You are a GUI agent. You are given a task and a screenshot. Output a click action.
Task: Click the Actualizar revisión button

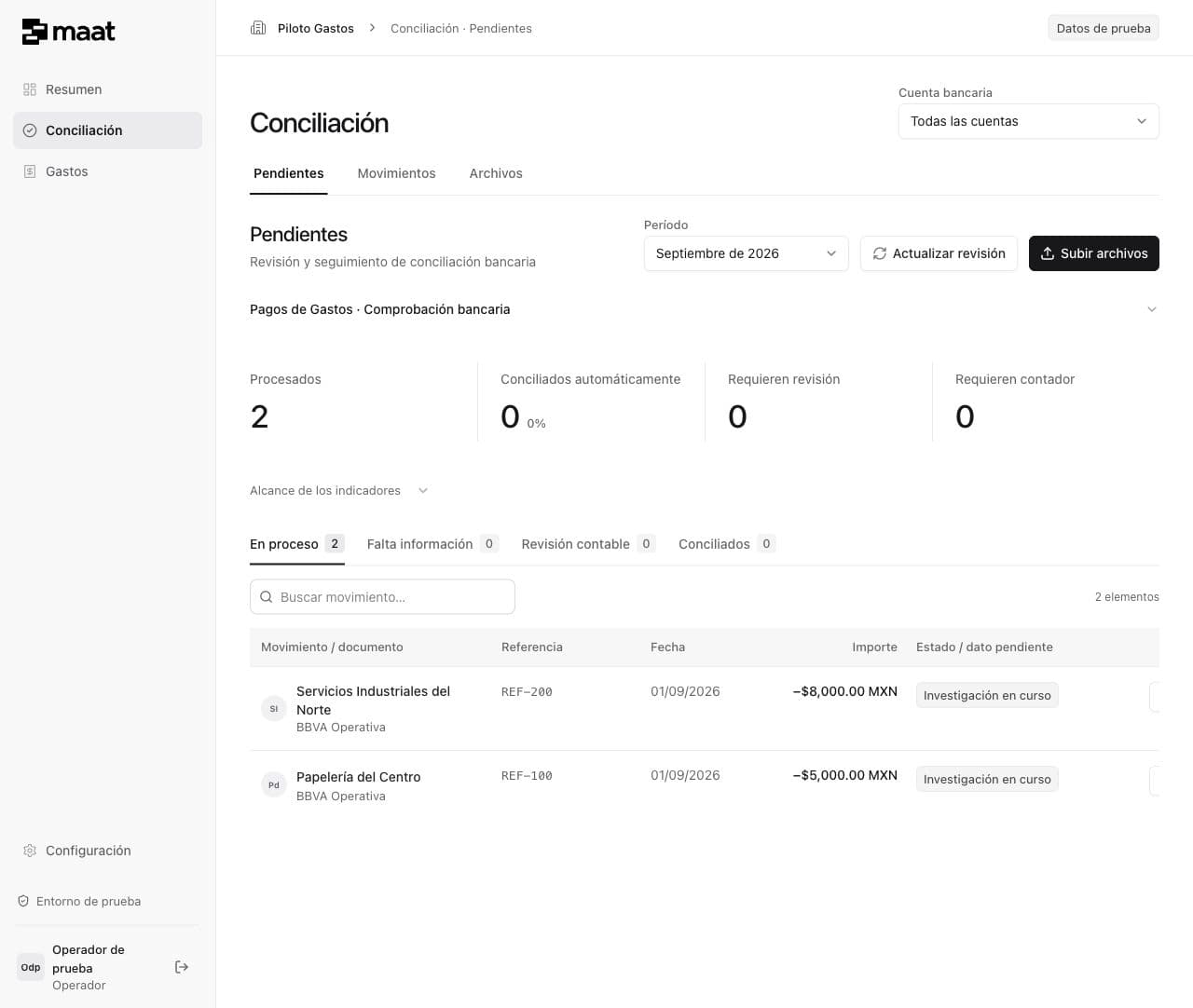tap(939, 253)
